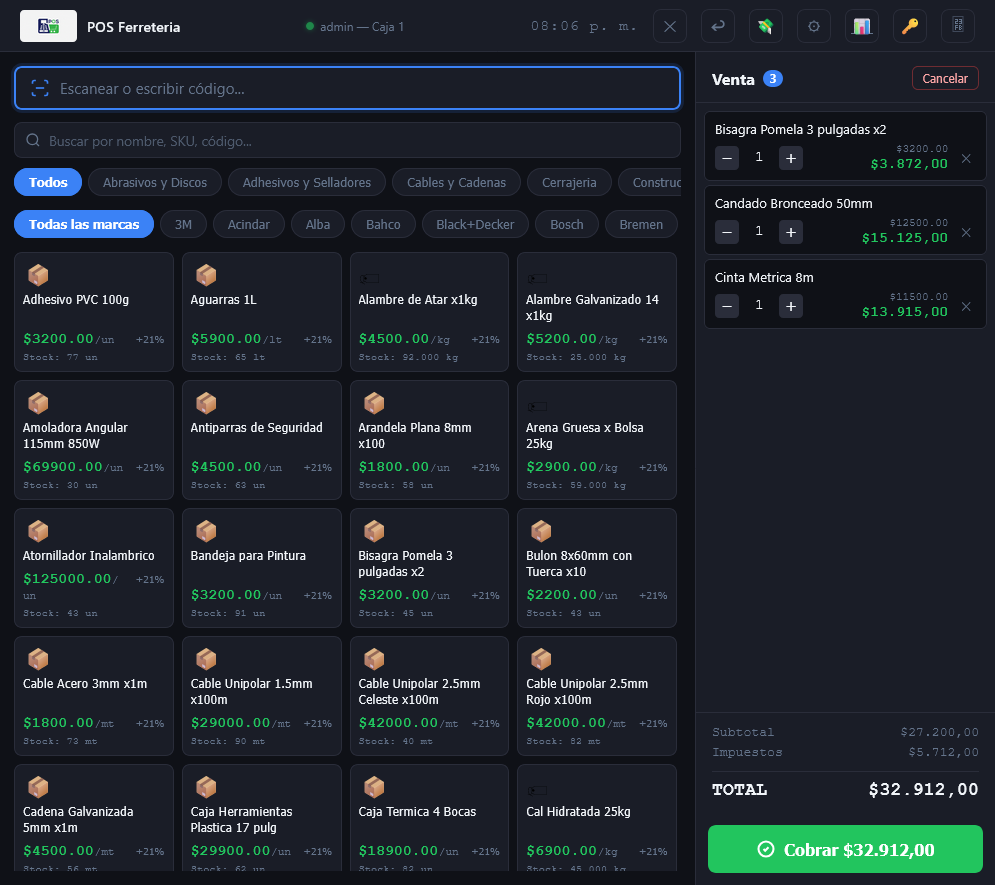995x885 pixels.
Task: Open the cash money icon in header
Action: tap(765, 26)
